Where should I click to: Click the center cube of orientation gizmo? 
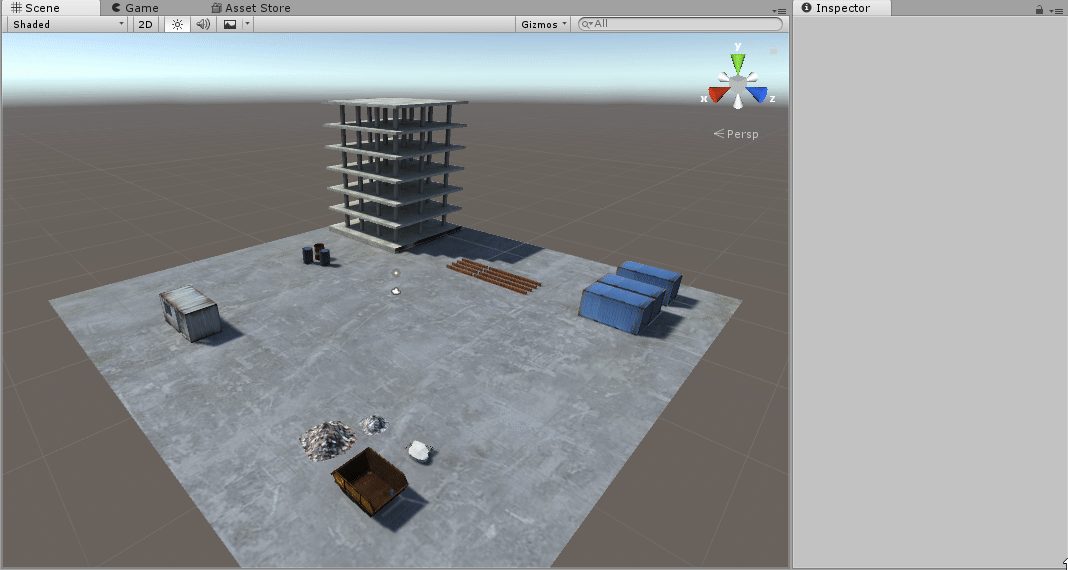click(x=738, y=85)
